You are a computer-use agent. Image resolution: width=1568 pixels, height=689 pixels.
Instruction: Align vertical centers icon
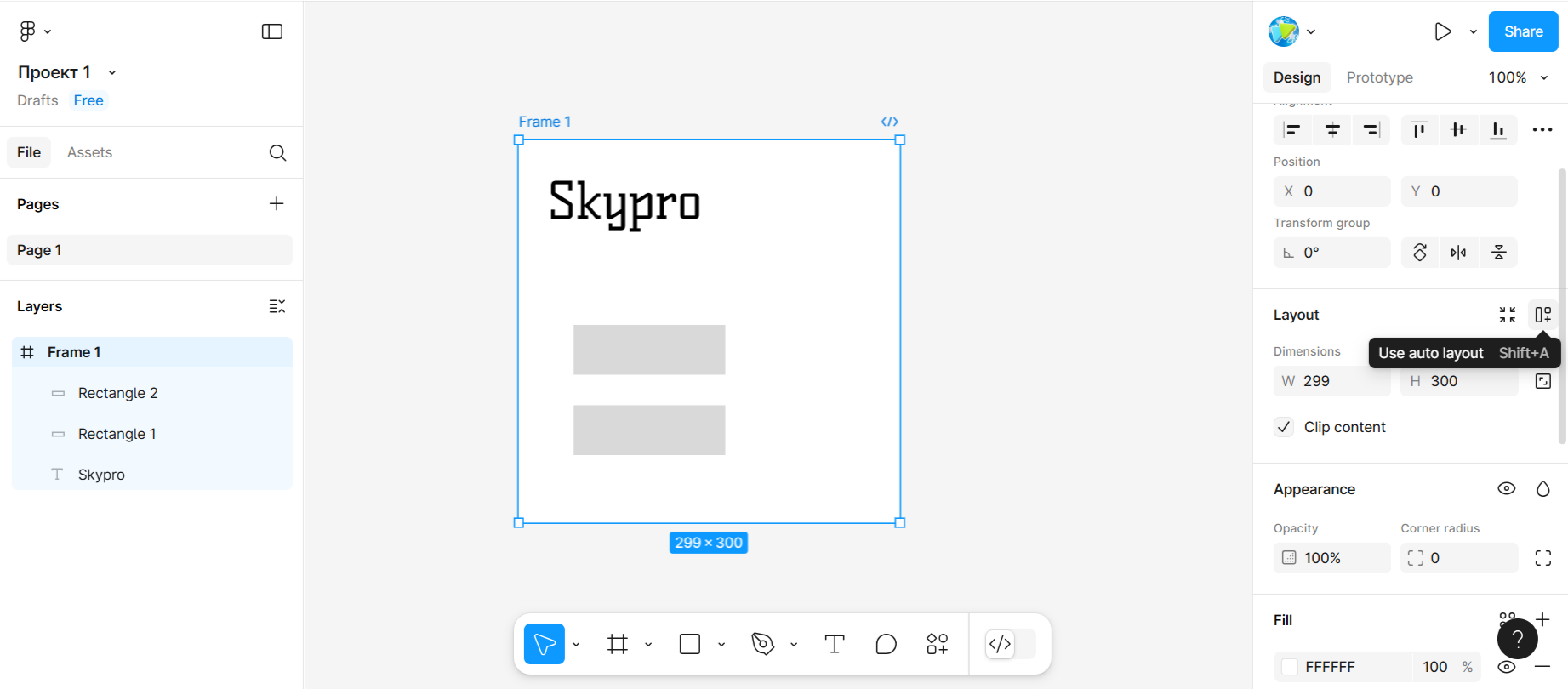pos(1458,130)
